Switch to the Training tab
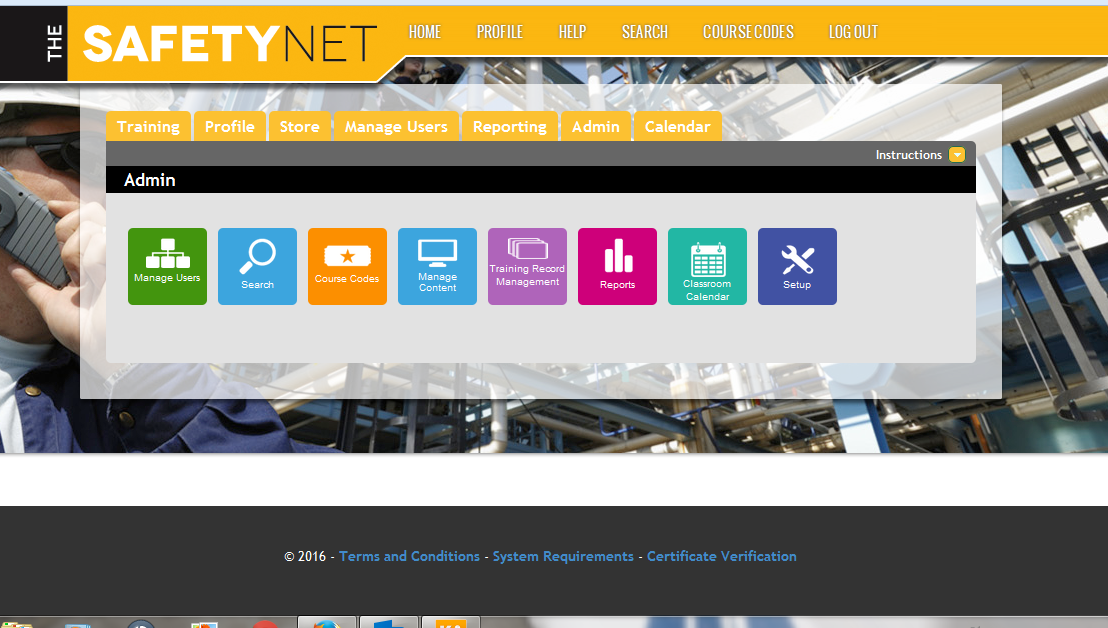Screen dimensions: 1108x628 pyautogui.click(x=148, y=126)
